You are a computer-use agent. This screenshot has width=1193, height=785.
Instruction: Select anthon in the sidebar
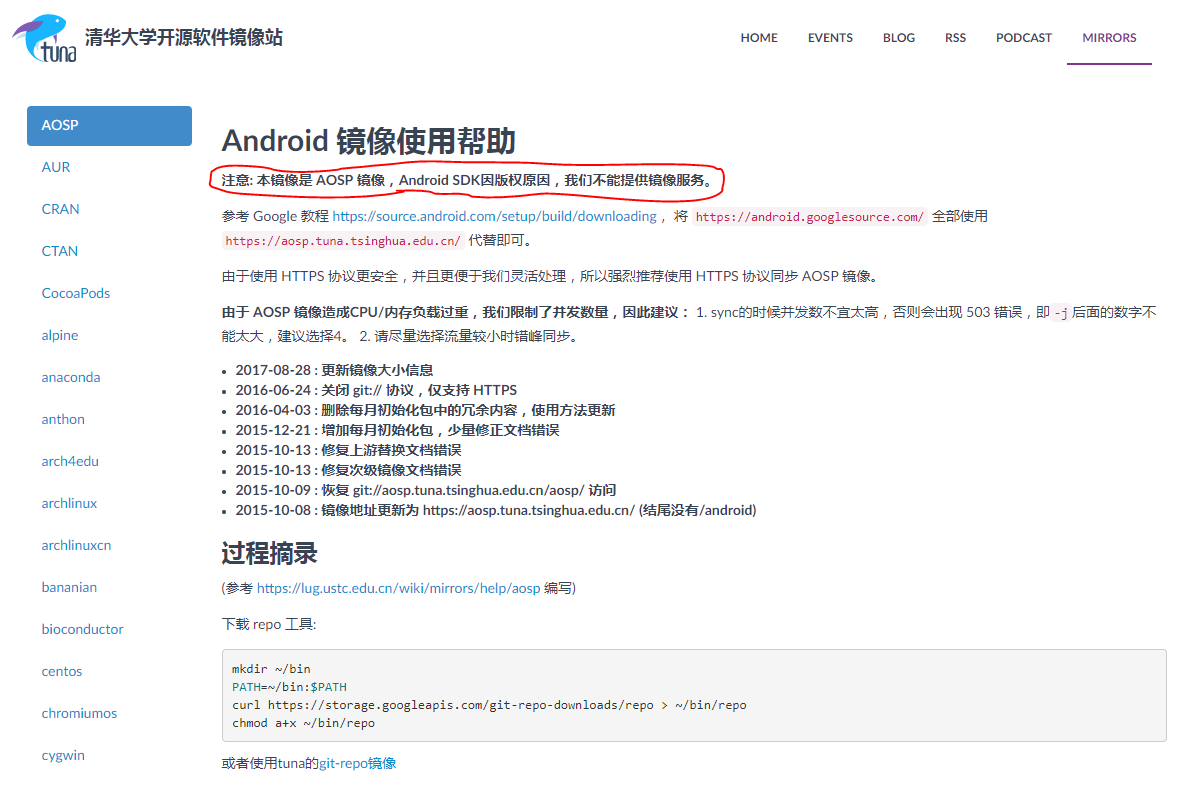pos(62,419)
